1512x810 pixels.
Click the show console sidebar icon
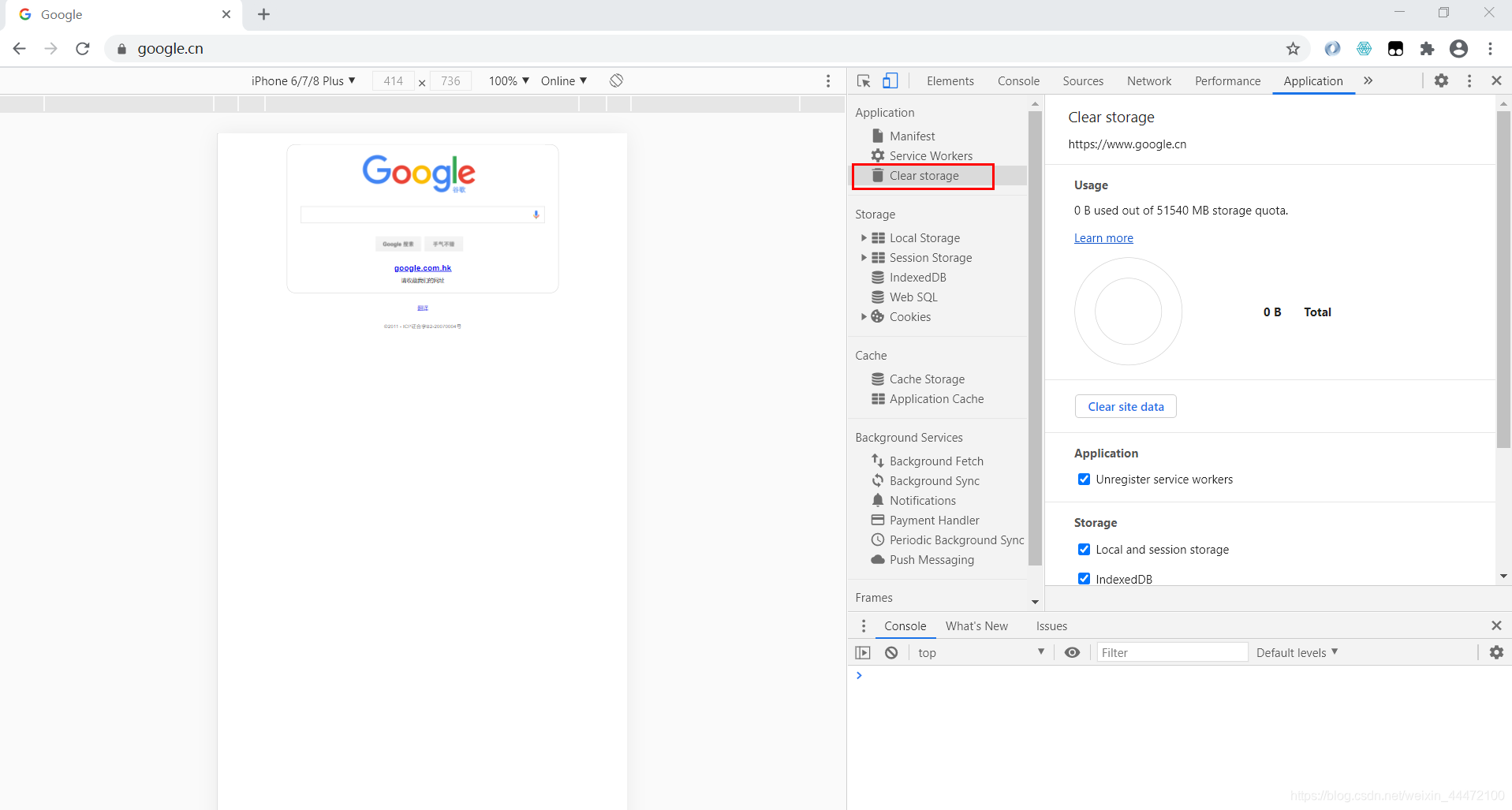[x=863, y=652]
